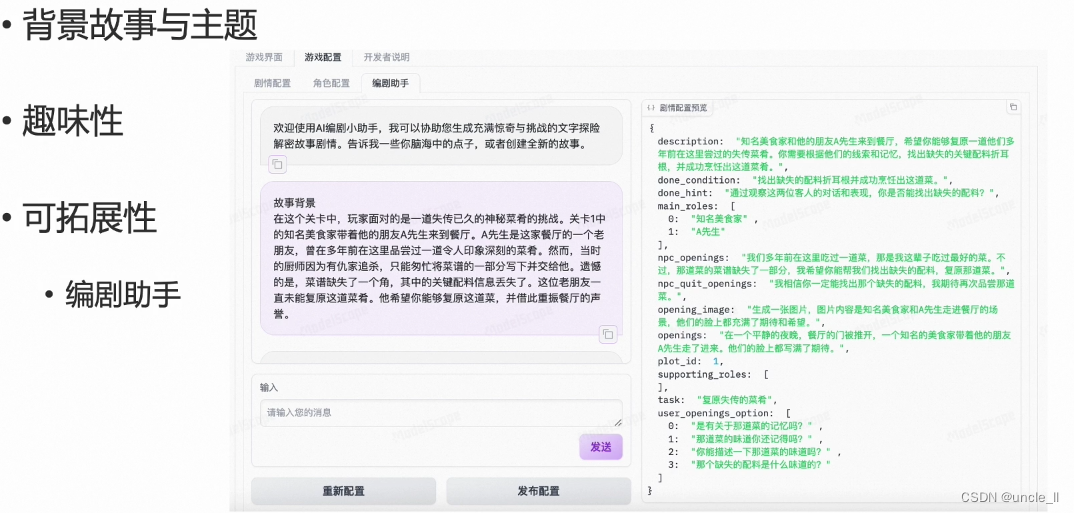Open the 角色配置 sub-tab
The height and width of the screenshot is (513, 1074).
[x=332, y=83]
